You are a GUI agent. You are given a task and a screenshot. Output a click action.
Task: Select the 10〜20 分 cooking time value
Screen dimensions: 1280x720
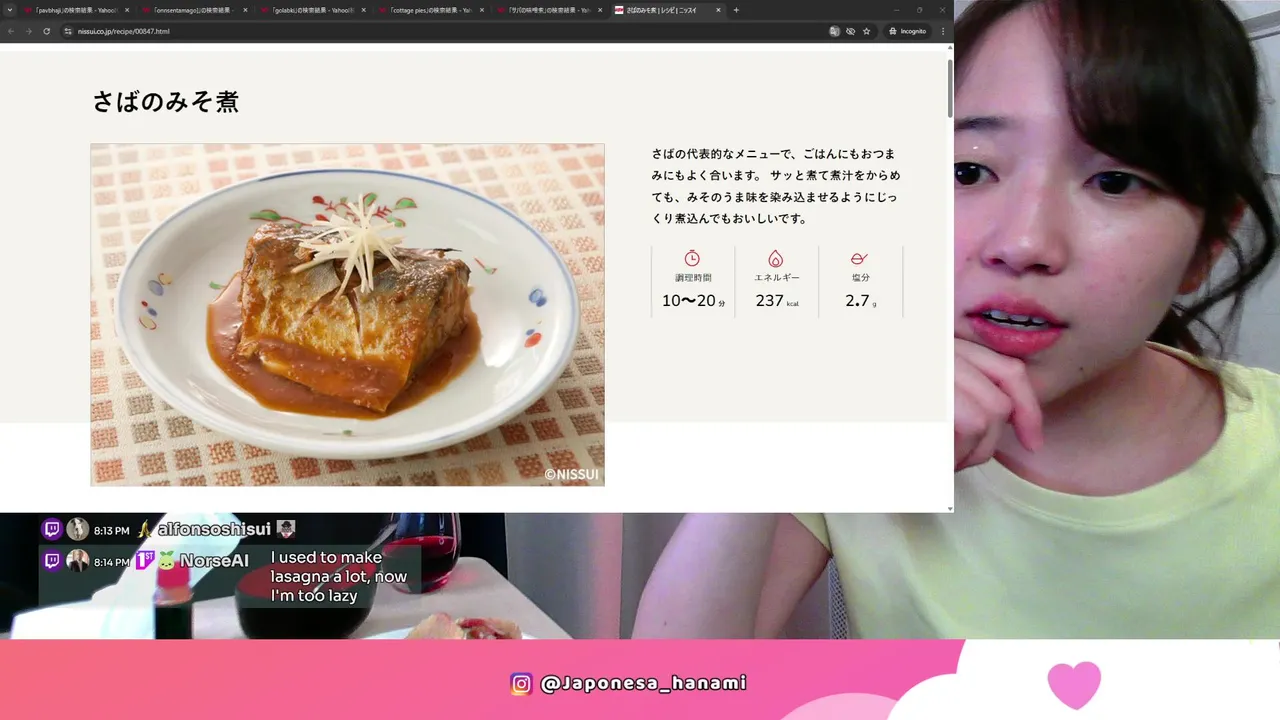pyautogui.click(x=693, y=301)
